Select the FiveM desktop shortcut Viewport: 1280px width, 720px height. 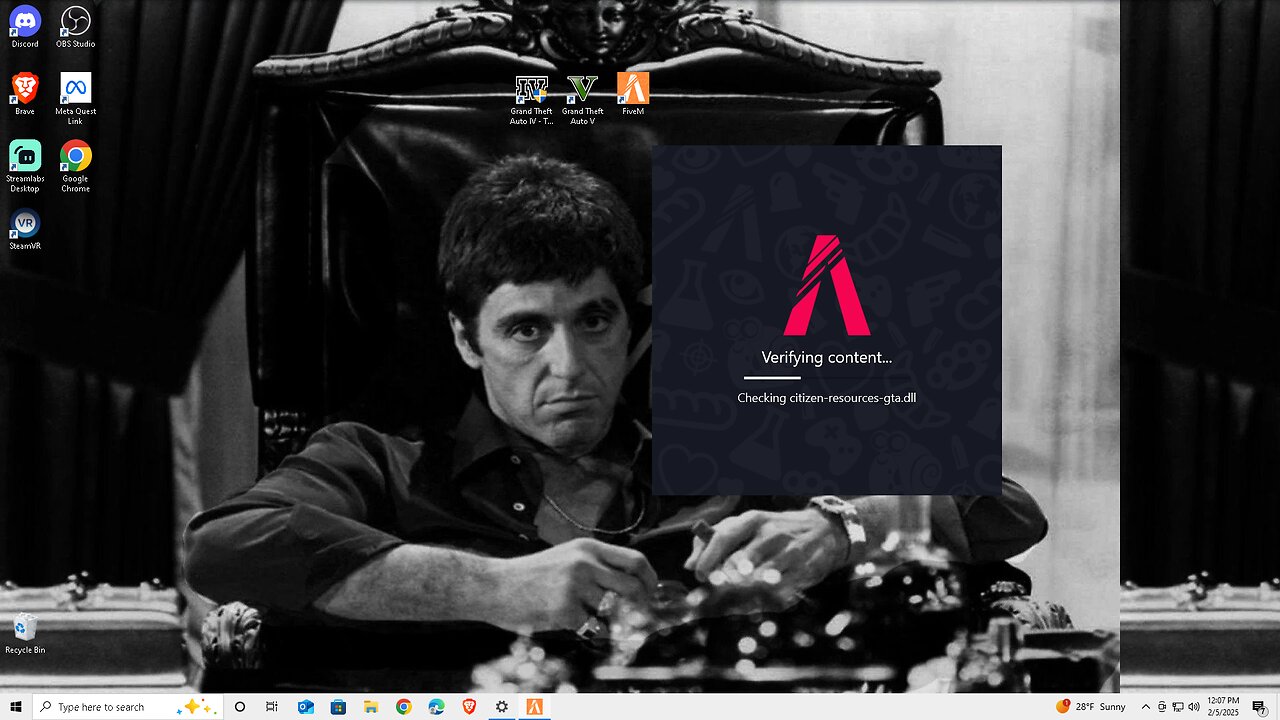coord(633,94)
